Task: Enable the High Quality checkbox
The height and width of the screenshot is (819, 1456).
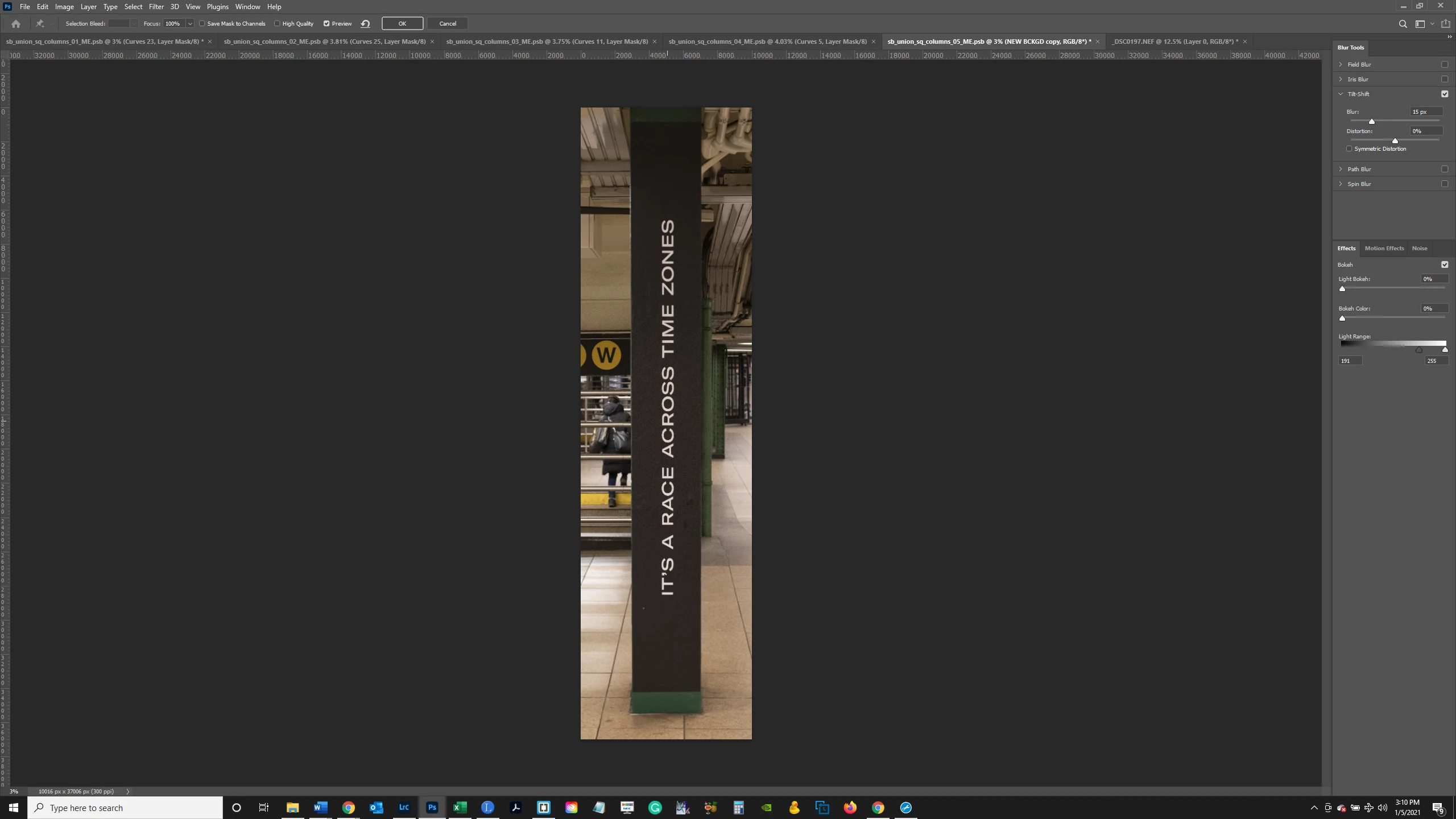Action: [x=278, y=24]
